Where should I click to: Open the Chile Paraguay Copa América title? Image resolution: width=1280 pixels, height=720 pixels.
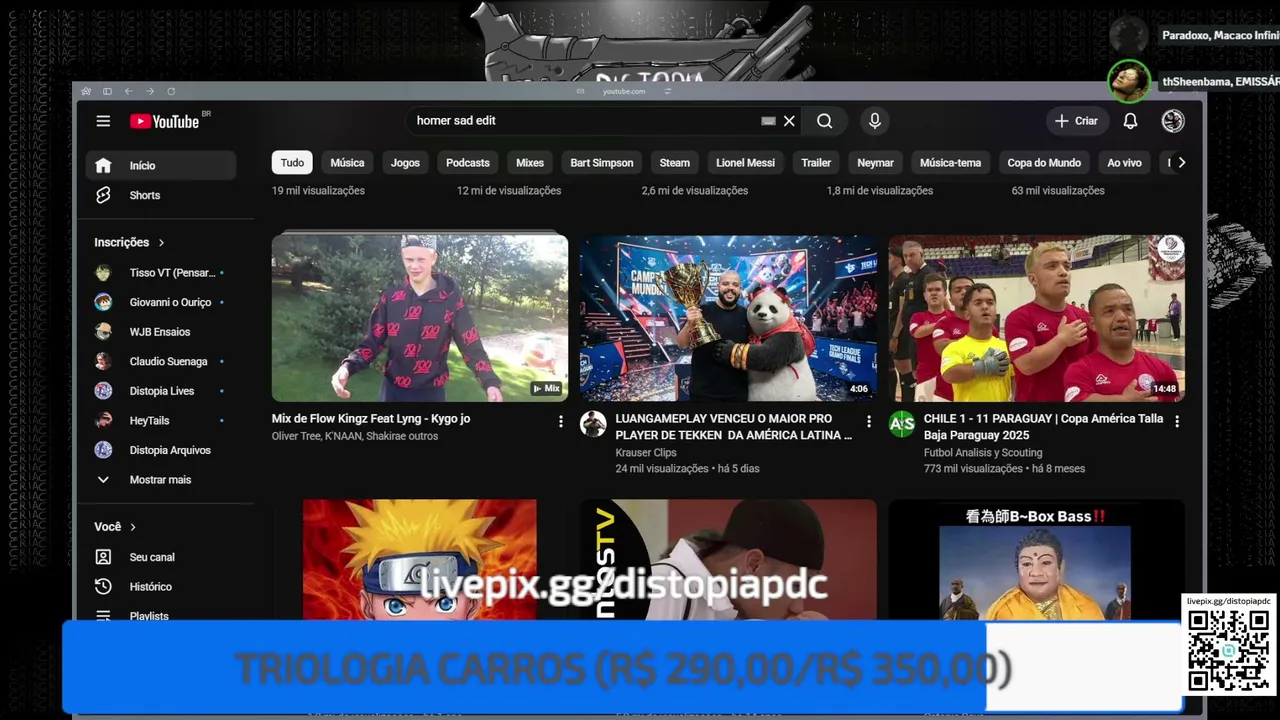(1043, 427)
